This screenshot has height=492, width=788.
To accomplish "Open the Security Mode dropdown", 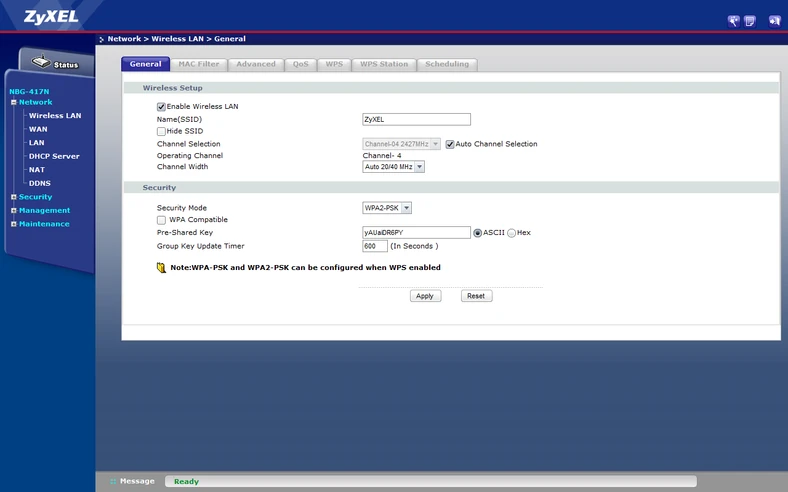I will tap(386, 208).
